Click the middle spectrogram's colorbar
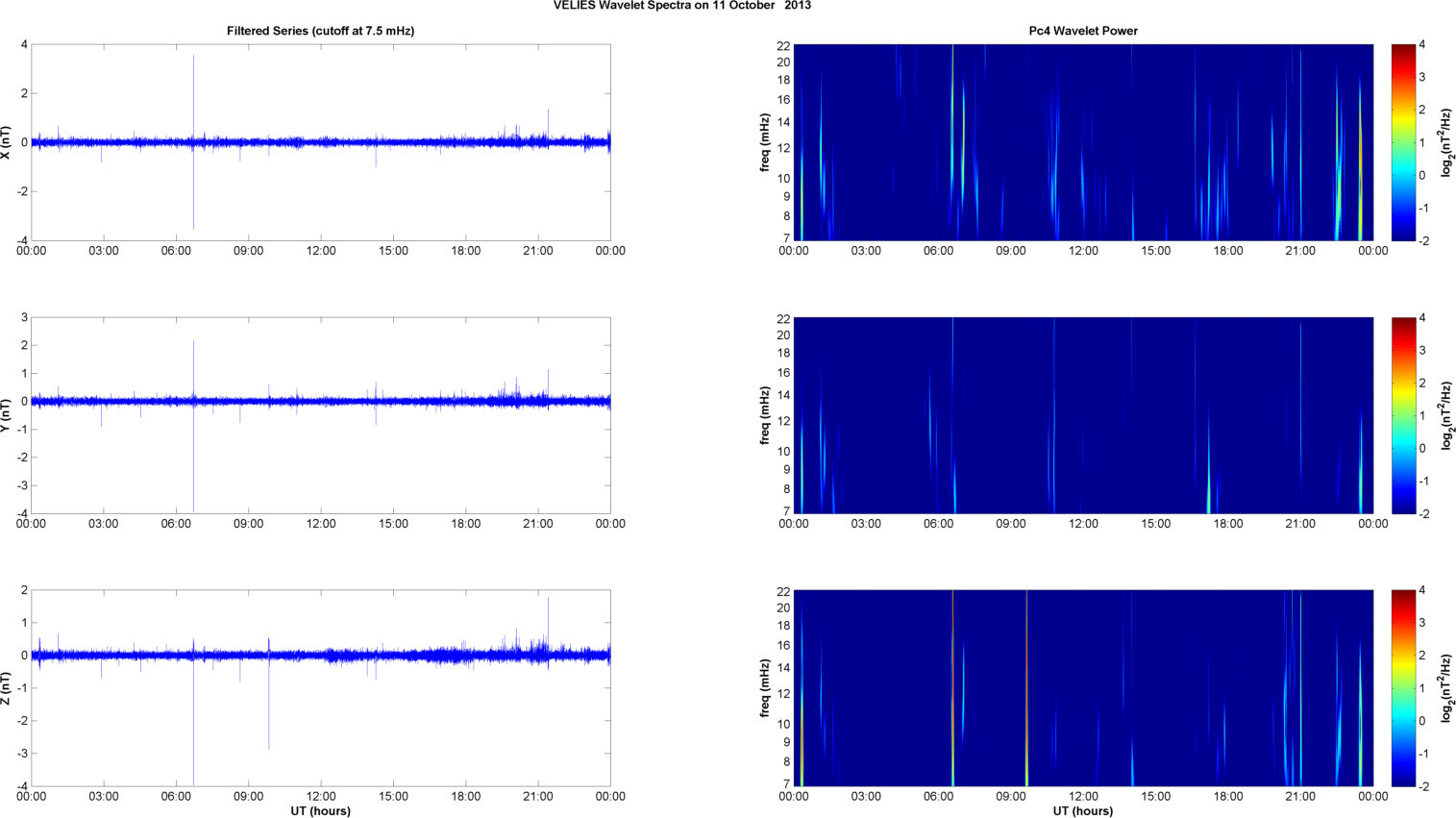The image size is (1456, 818). 1403,415
